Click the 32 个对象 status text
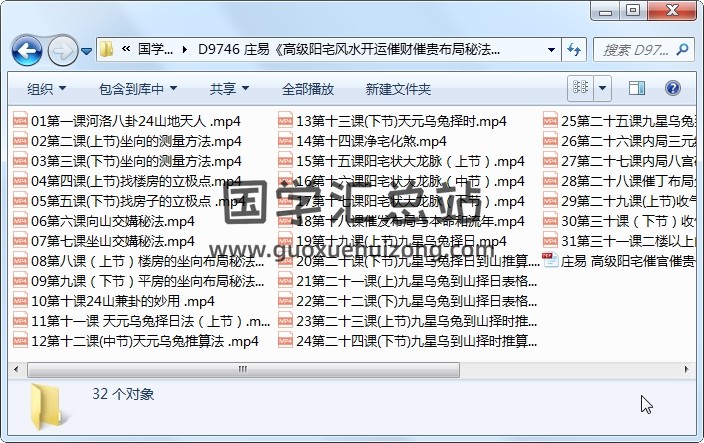Screen dimensions: 704x443 [x=123, y=394]
